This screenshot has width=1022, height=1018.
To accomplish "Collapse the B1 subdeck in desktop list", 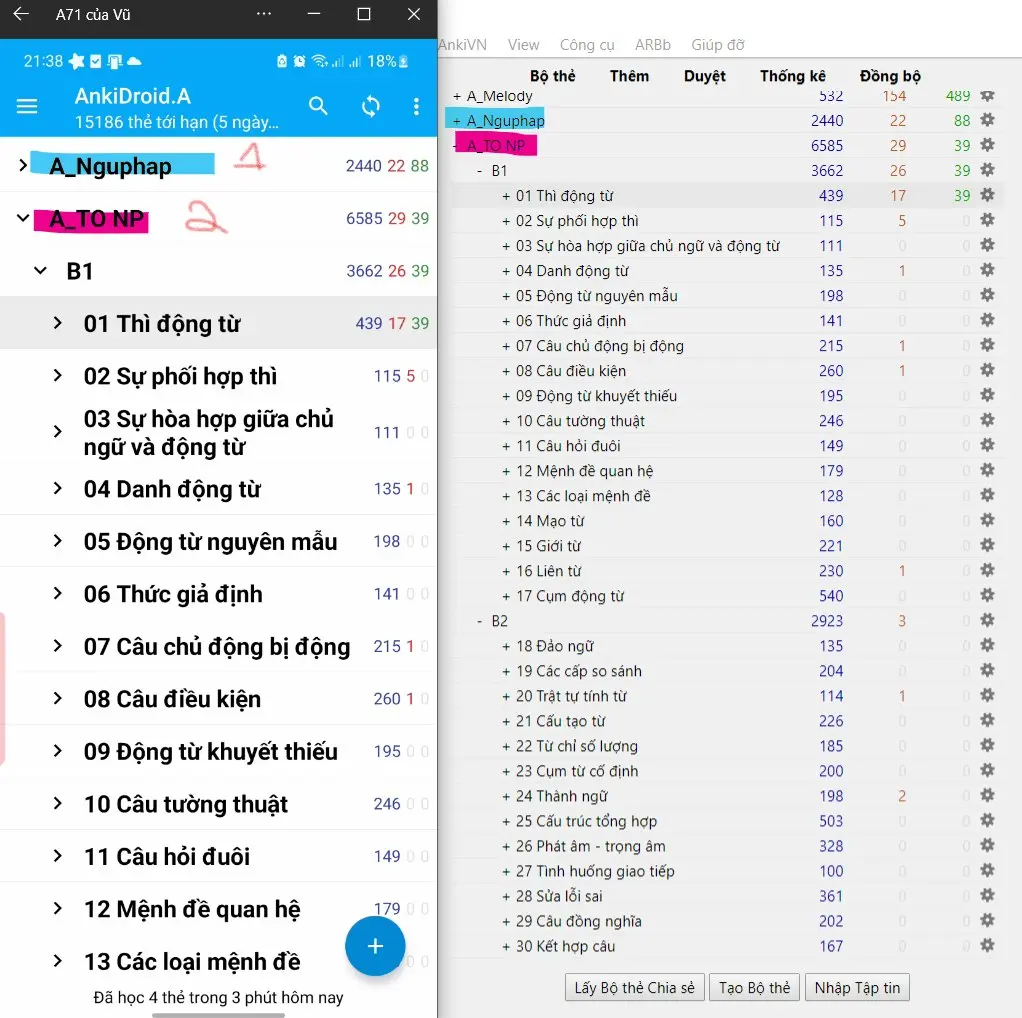I will pos(481,171).
